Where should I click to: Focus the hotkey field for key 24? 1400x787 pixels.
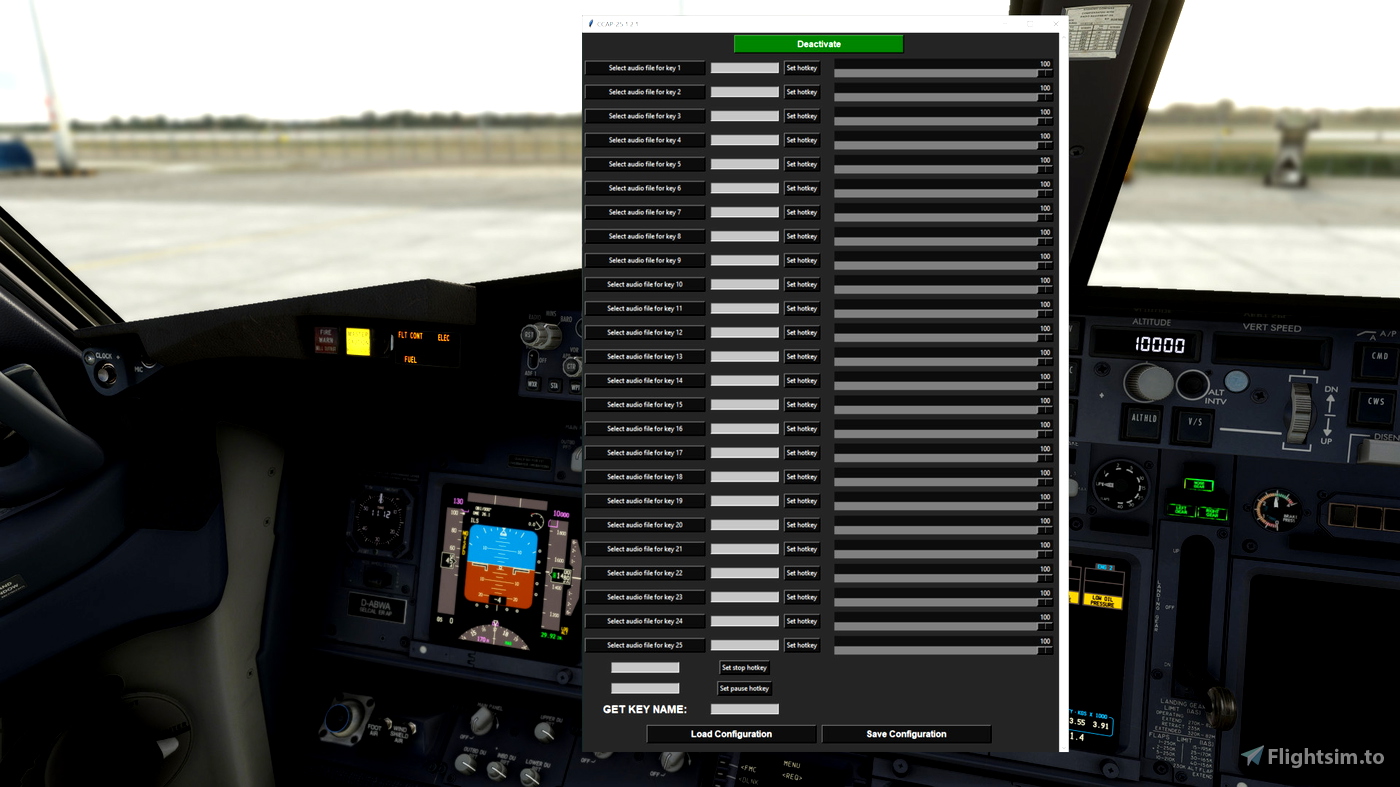745,621
